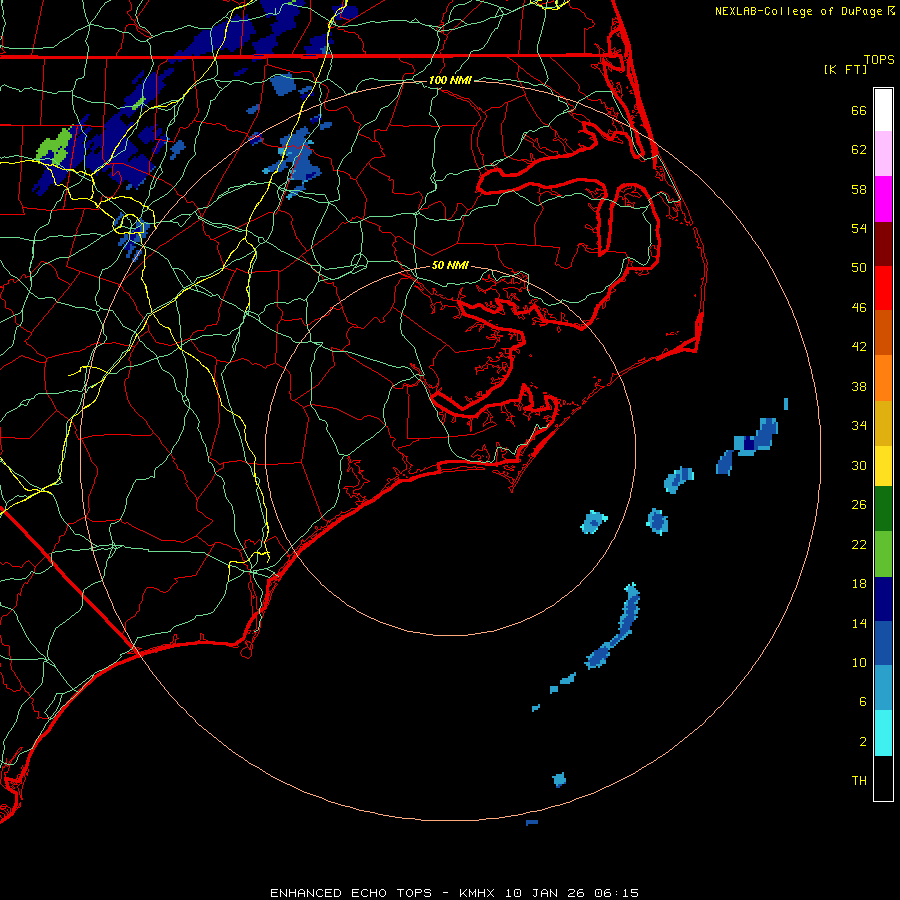Image resolution: width=900 pixels, height=900 pixels.
Task: Click the cyan 2 kft legend swatch
Action: (x=883, y=732)
